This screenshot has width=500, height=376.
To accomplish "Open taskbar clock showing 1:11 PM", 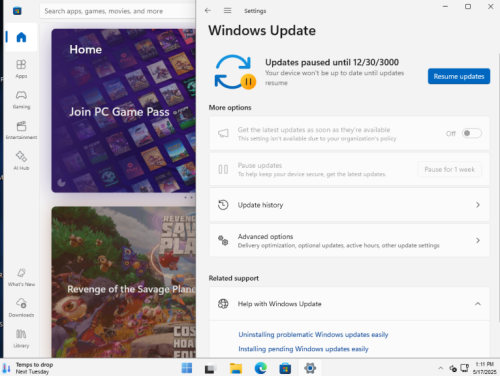I will [x=484, y=368].
